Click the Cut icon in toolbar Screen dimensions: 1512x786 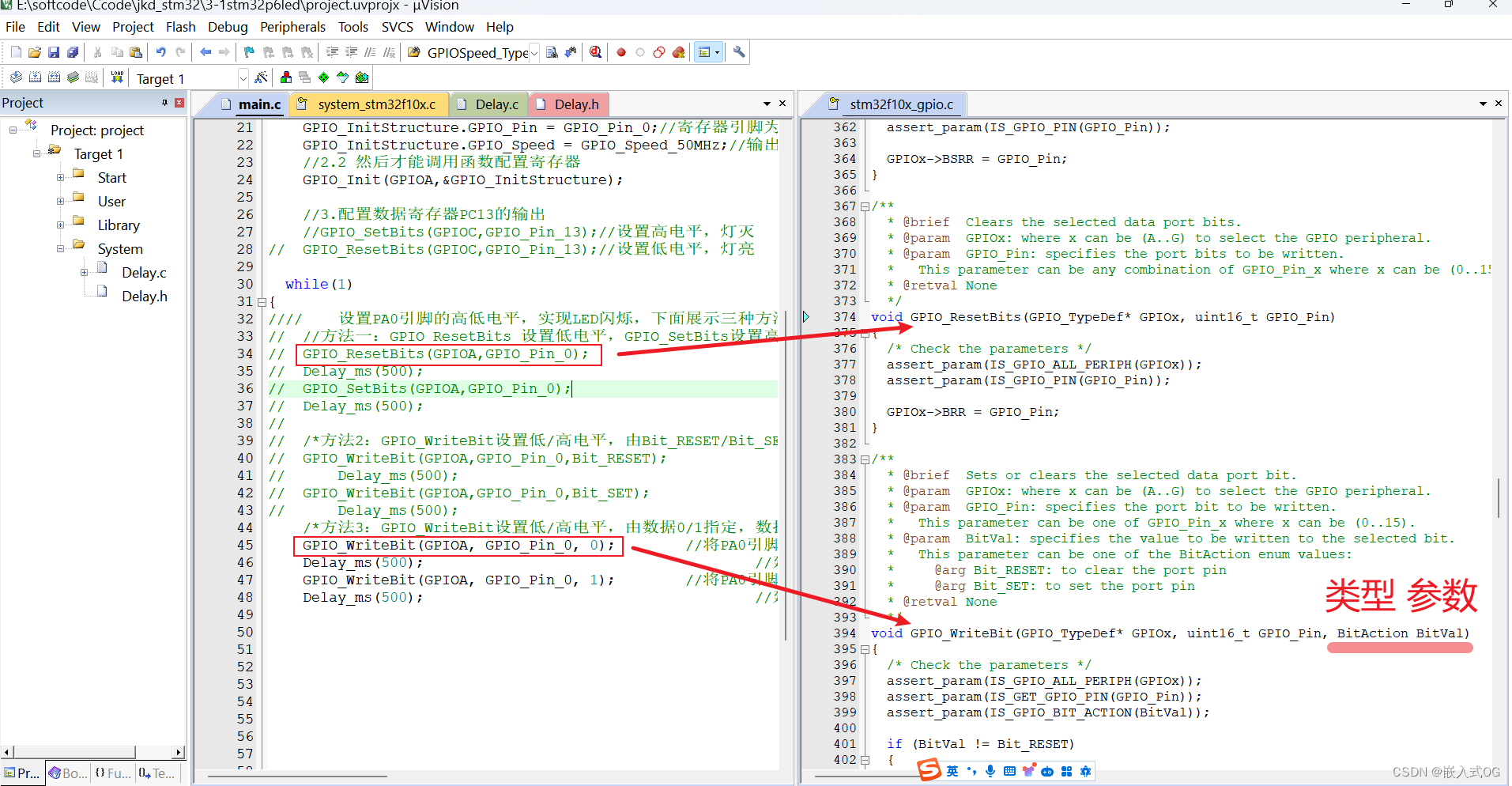click(98, 53)
